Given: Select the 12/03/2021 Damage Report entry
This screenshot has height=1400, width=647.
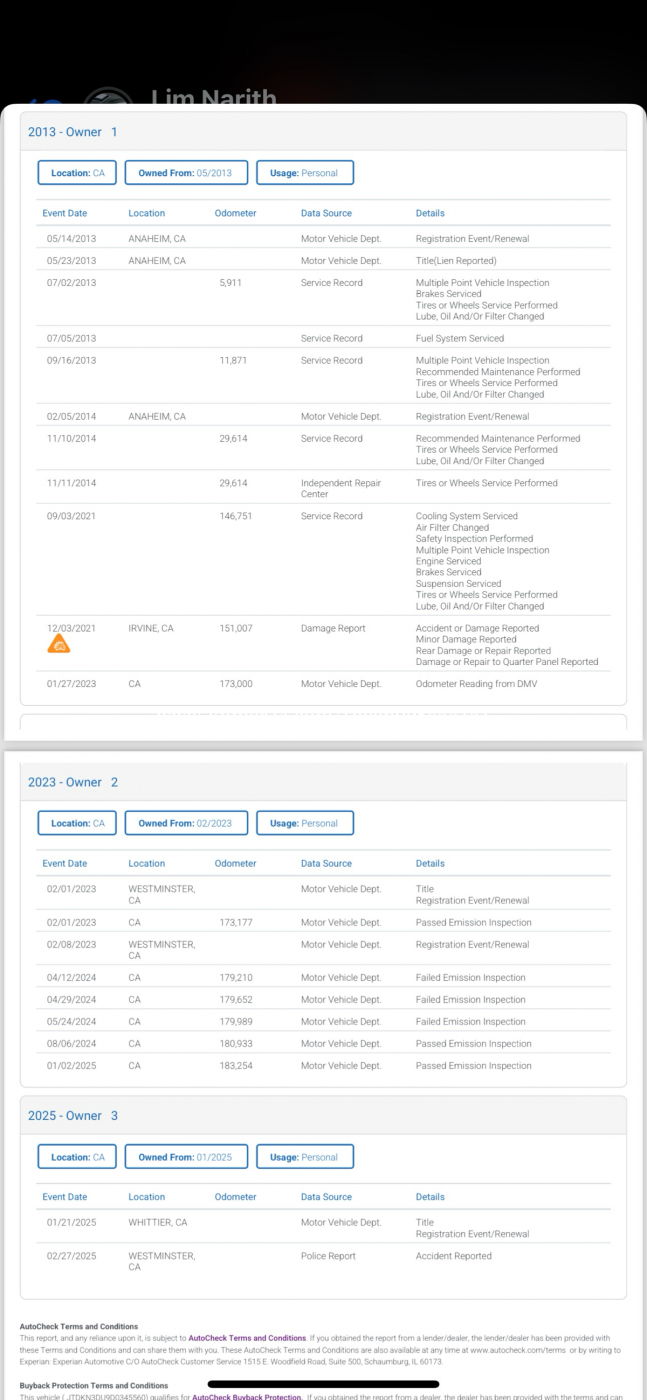Looking at the screenshot, I should (323, 643).
